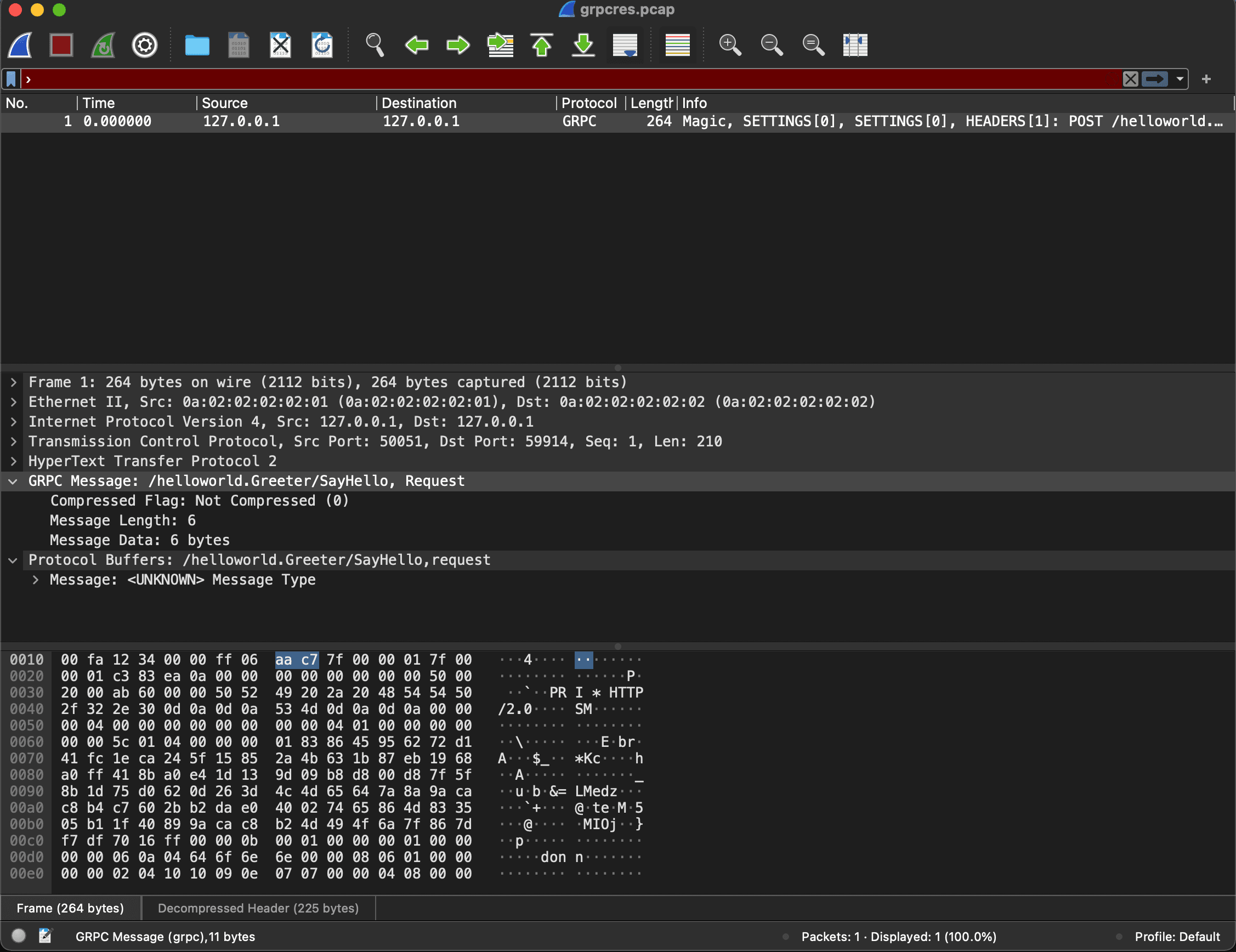Click the start capture shark fin icon
Image resolution: width=1236 pixels, height=952 pixels.
(x=20, y=45)
